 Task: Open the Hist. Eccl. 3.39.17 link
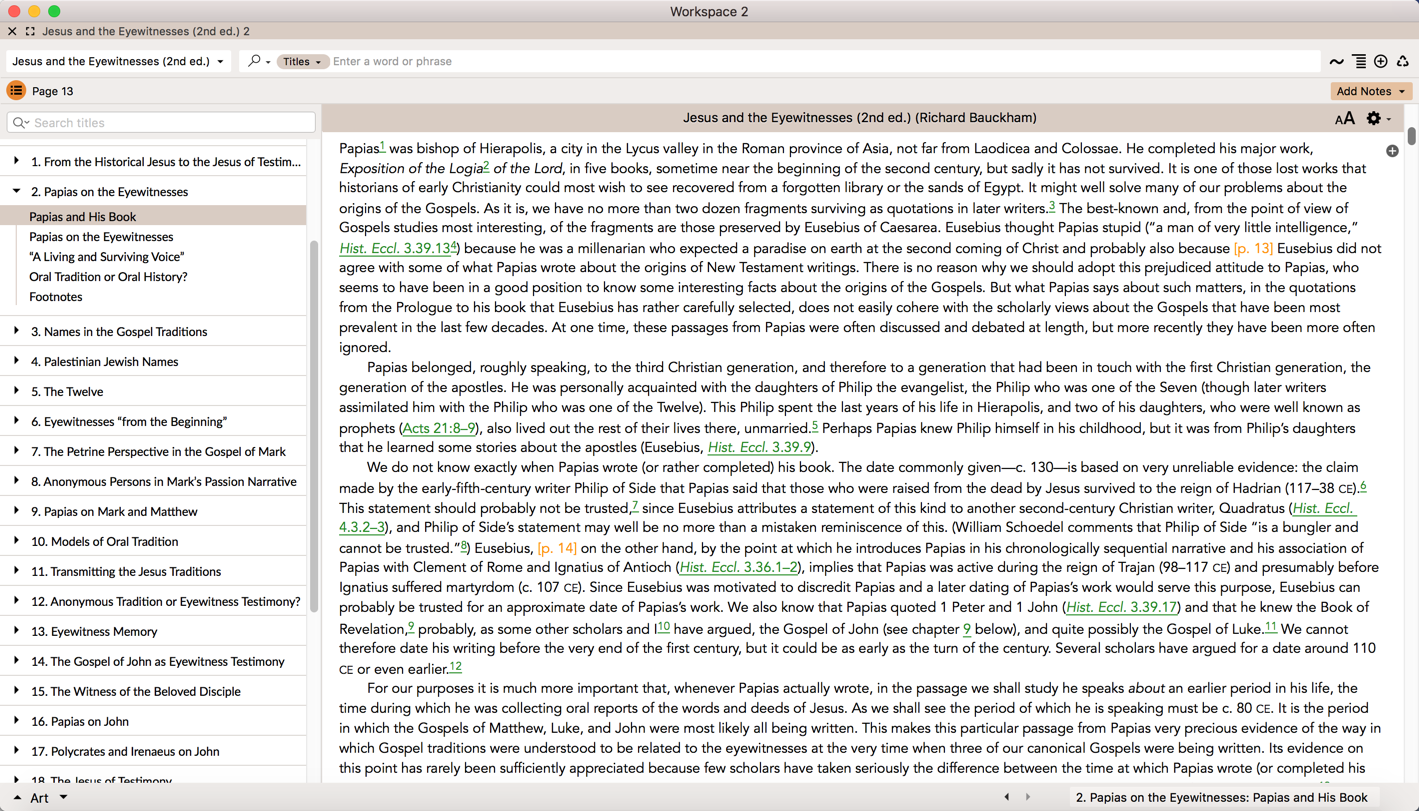tap(1122, 608)
